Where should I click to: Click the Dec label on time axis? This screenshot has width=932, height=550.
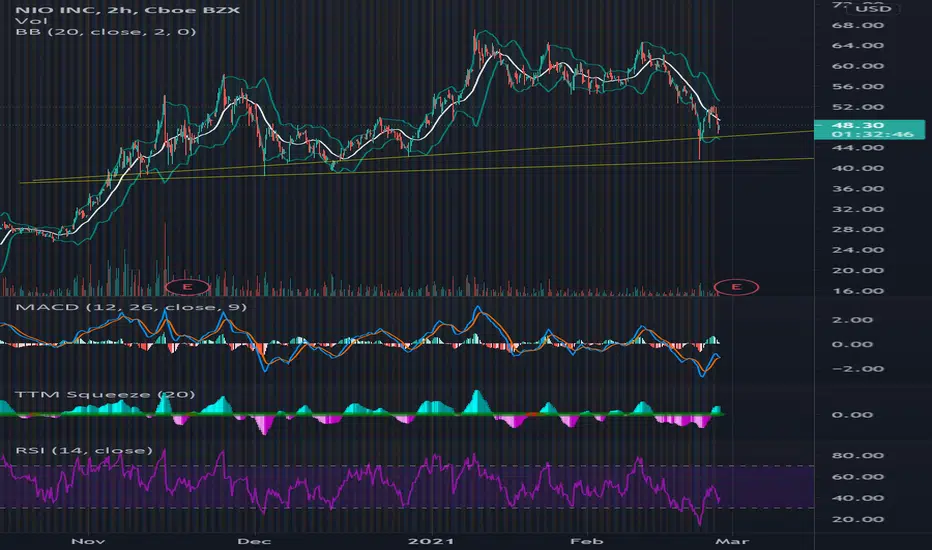(x=254, y=541)
